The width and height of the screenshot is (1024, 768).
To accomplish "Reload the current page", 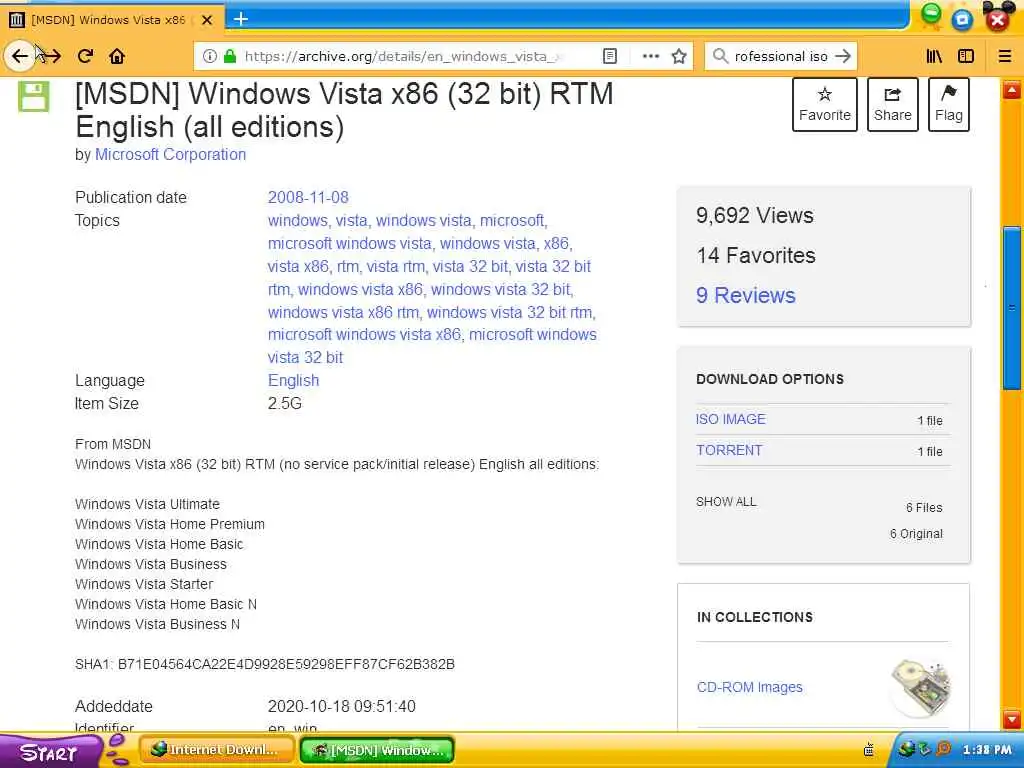I will pyautogui.click(x=86, y=56).
